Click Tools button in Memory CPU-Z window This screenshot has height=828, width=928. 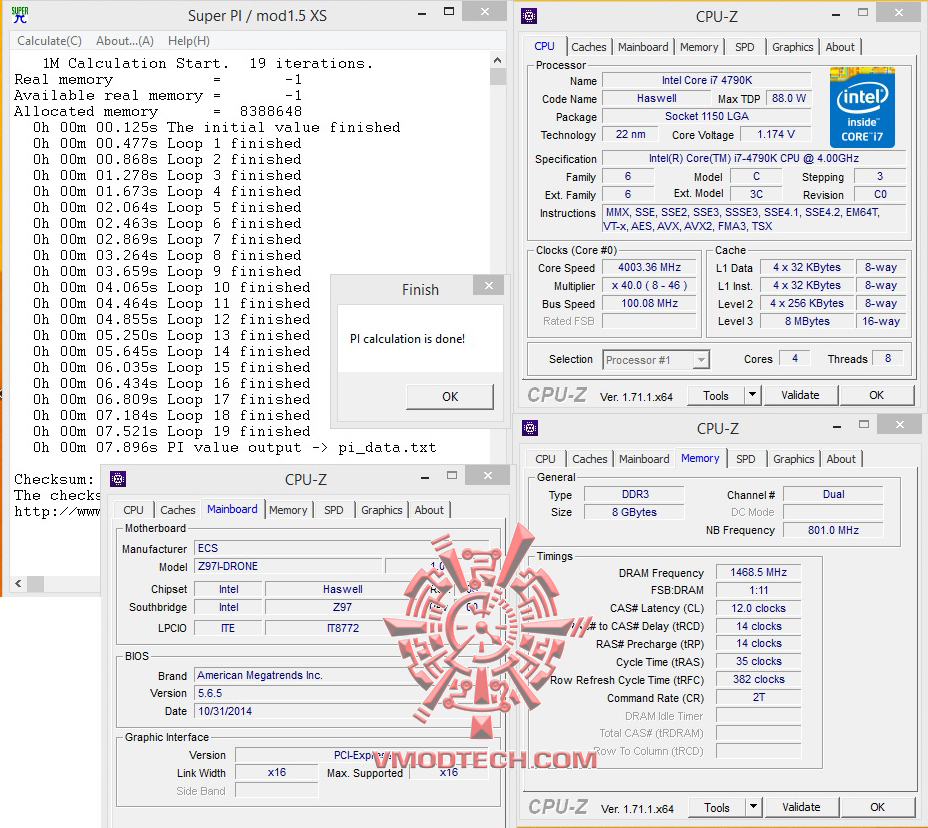[x=716, y=807]
